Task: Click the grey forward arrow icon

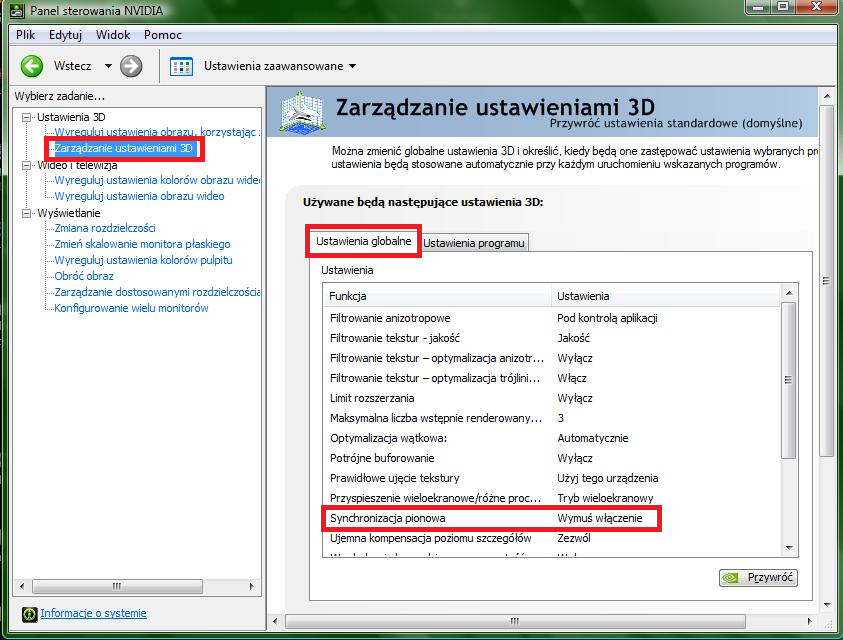Action: pyautogui.click(x=131, y=66)
